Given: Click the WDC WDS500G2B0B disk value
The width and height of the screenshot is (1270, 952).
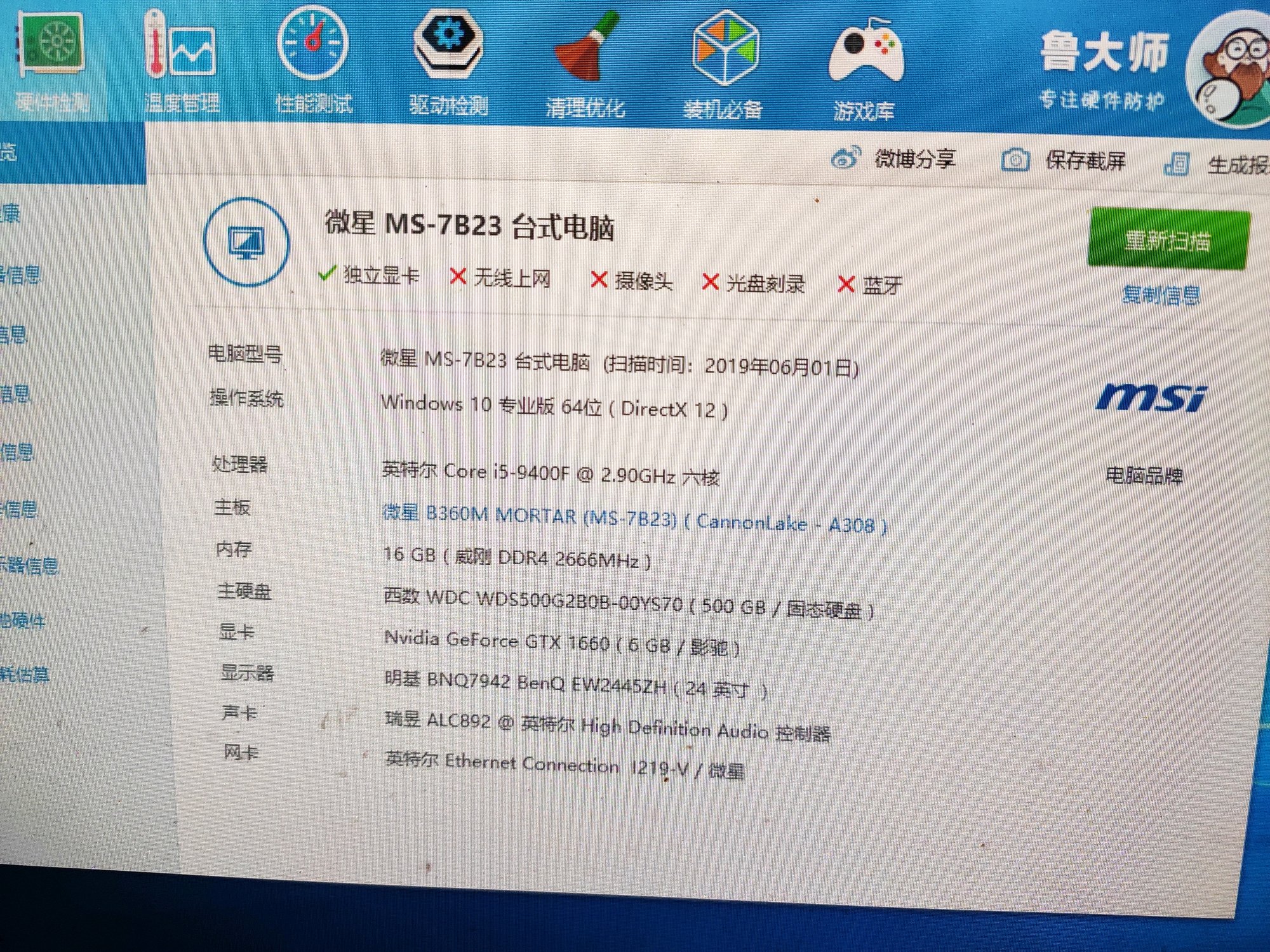Looking at the screenshot, I should 629,604.
